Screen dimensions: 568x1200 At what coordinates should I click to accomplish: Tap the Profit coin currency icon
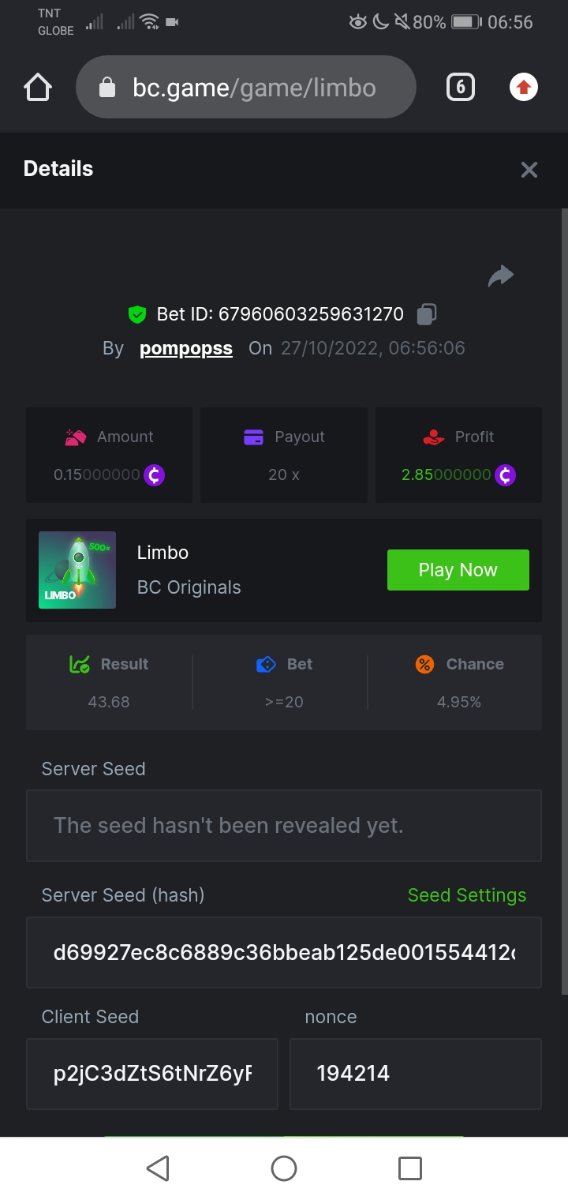point(506,475)
